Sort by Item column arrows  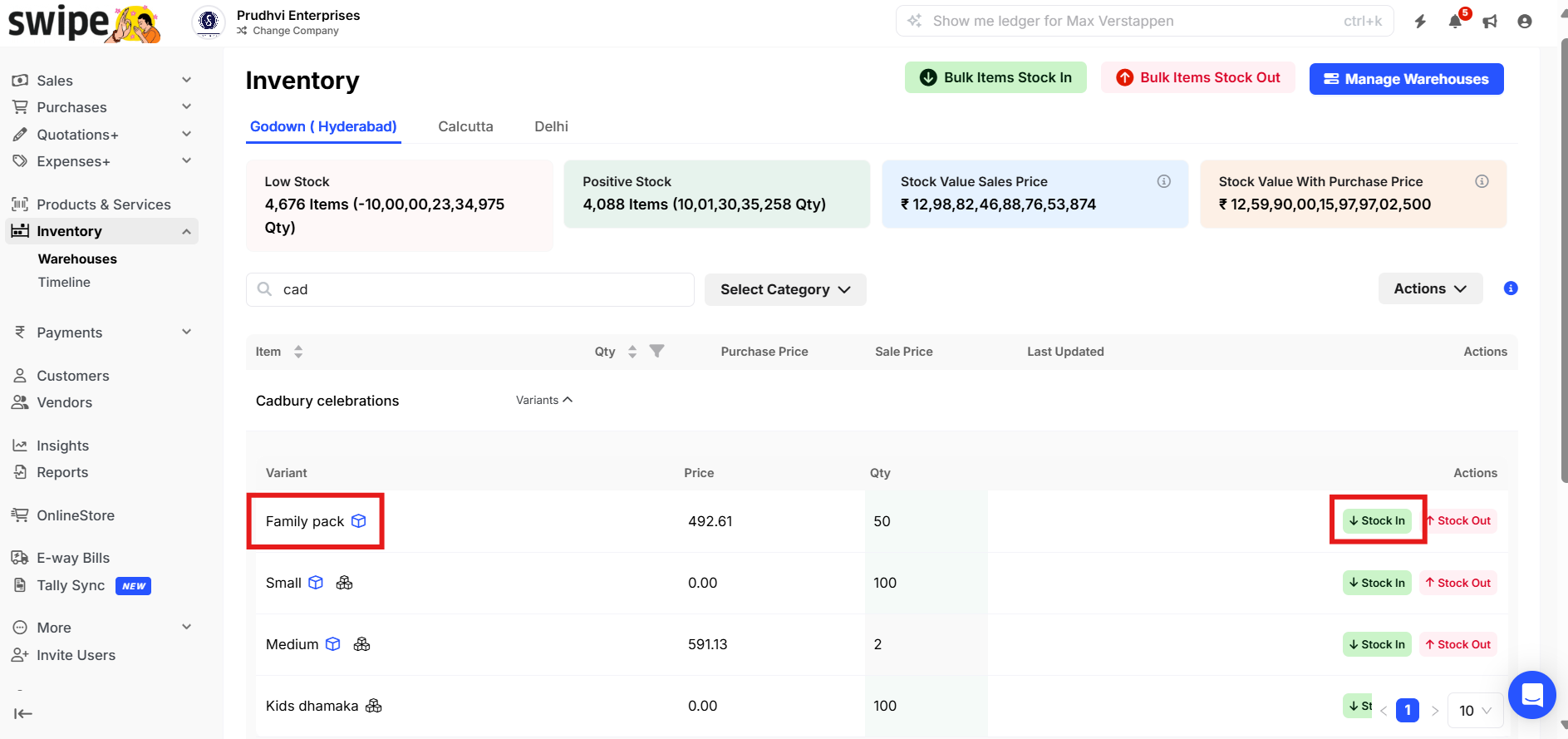point(298,352)
